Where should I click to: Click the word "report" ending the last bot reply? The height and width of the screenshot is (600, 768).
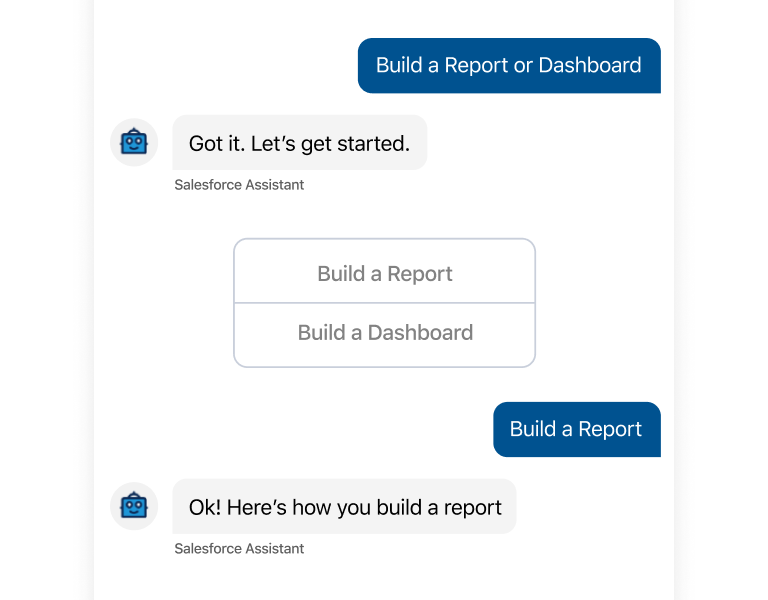coord(472,507)
